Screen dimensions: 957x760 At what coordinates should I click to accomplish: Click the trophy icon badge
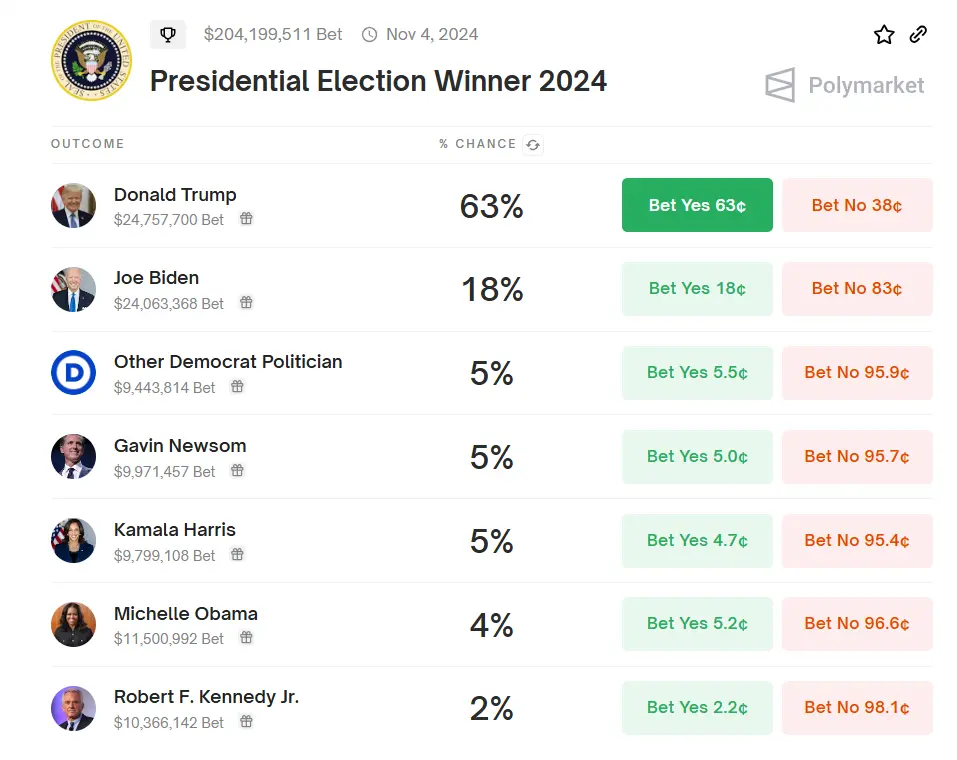tap(168, 35)
